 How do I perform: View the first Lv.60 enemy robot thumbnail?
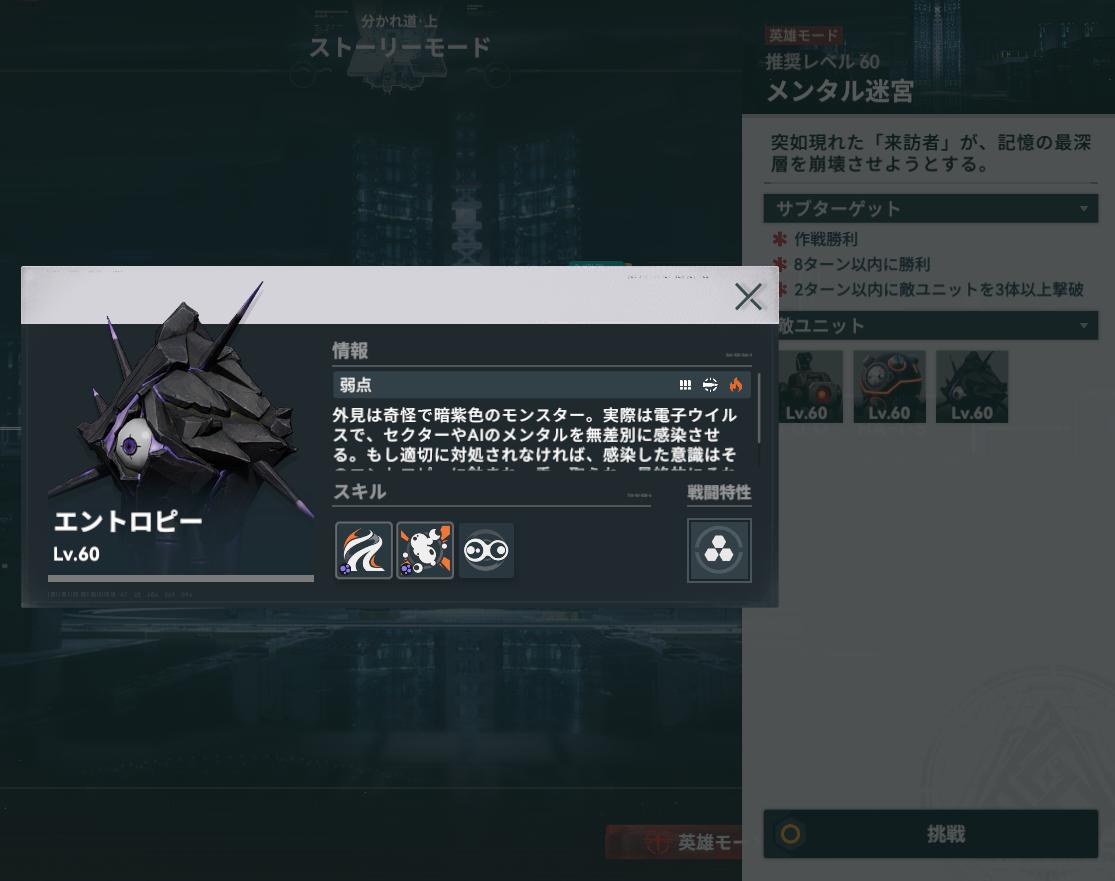tap(811, 386)
